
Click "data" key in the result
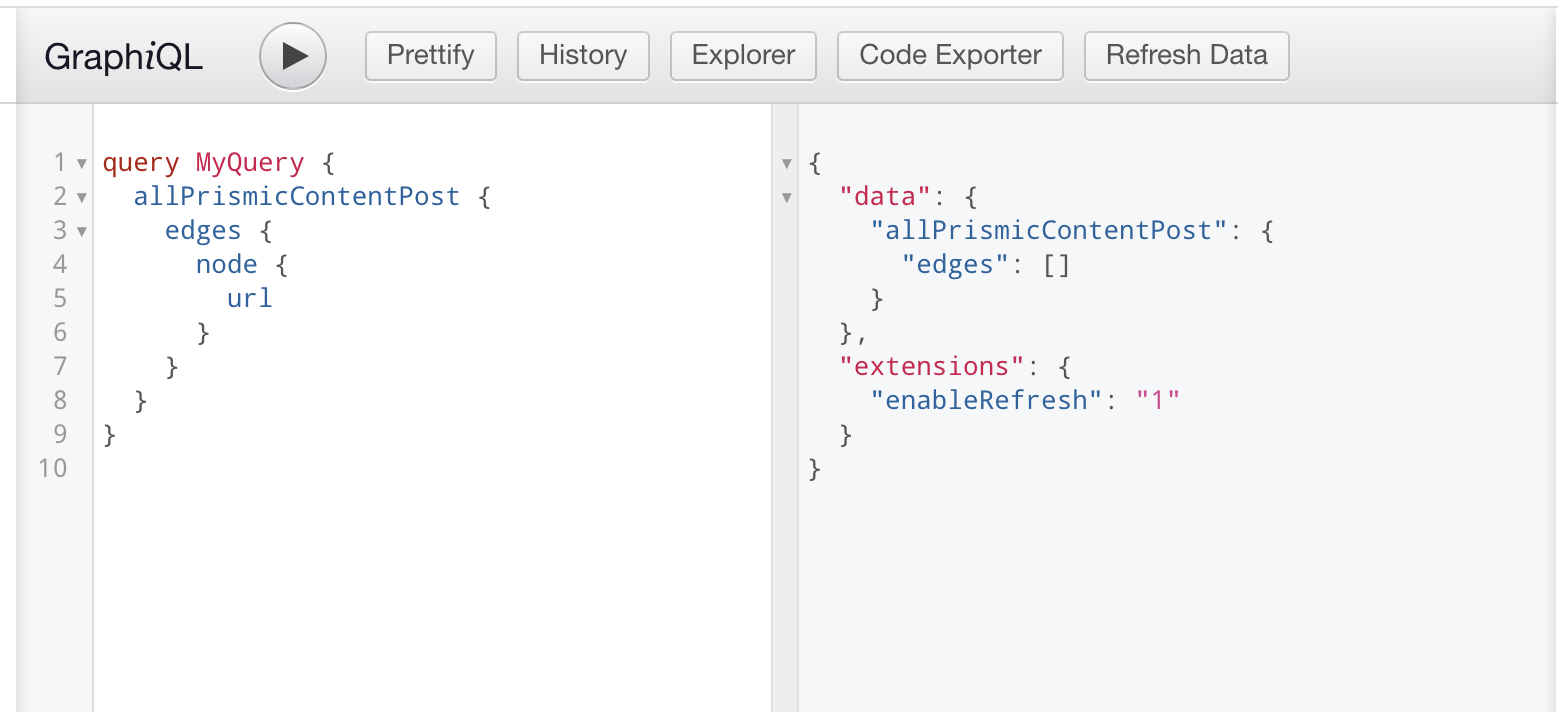(x=885, y=196)
